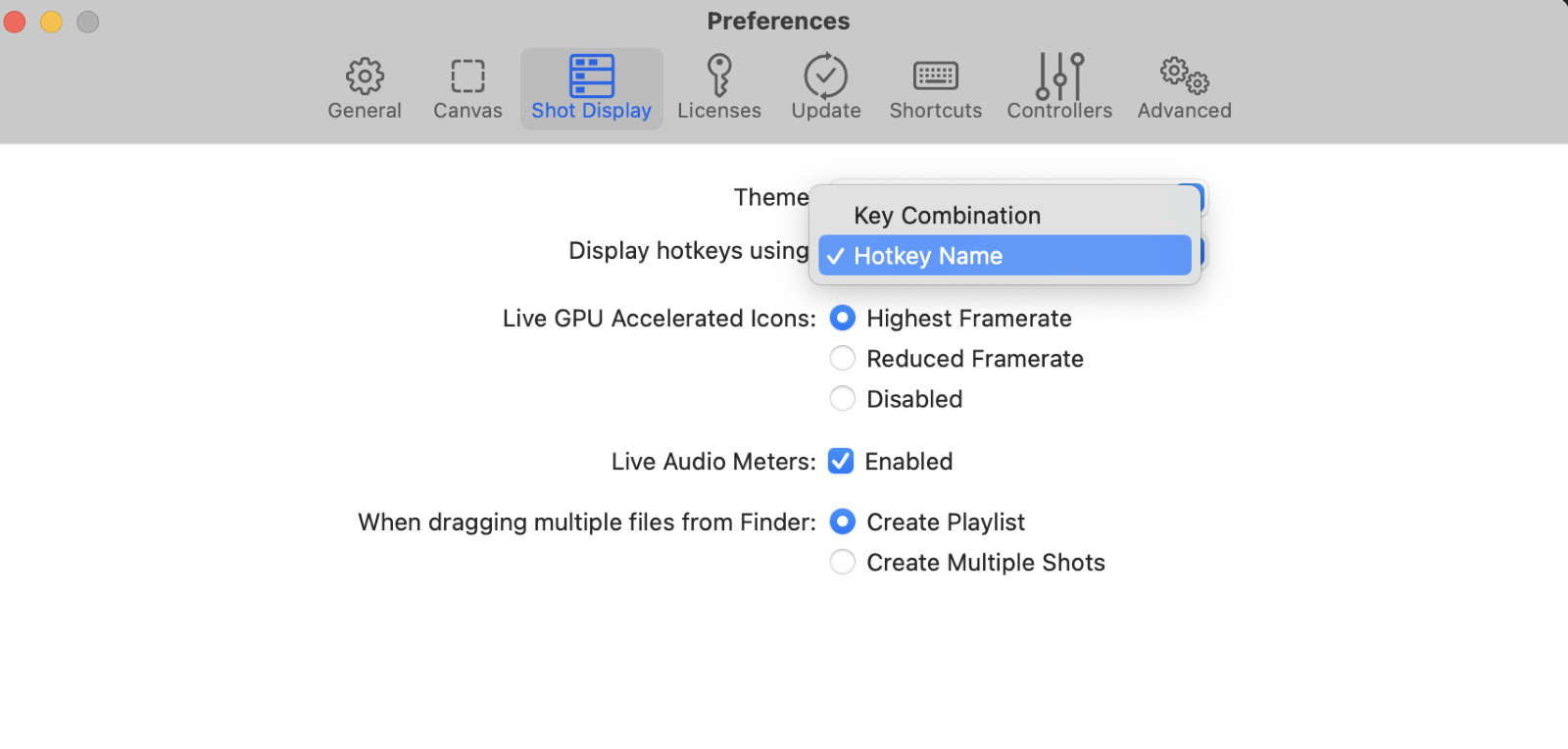Select Create Multiple Shots radio button
The image size is (1568, 749).
click(x=842, y=562)
